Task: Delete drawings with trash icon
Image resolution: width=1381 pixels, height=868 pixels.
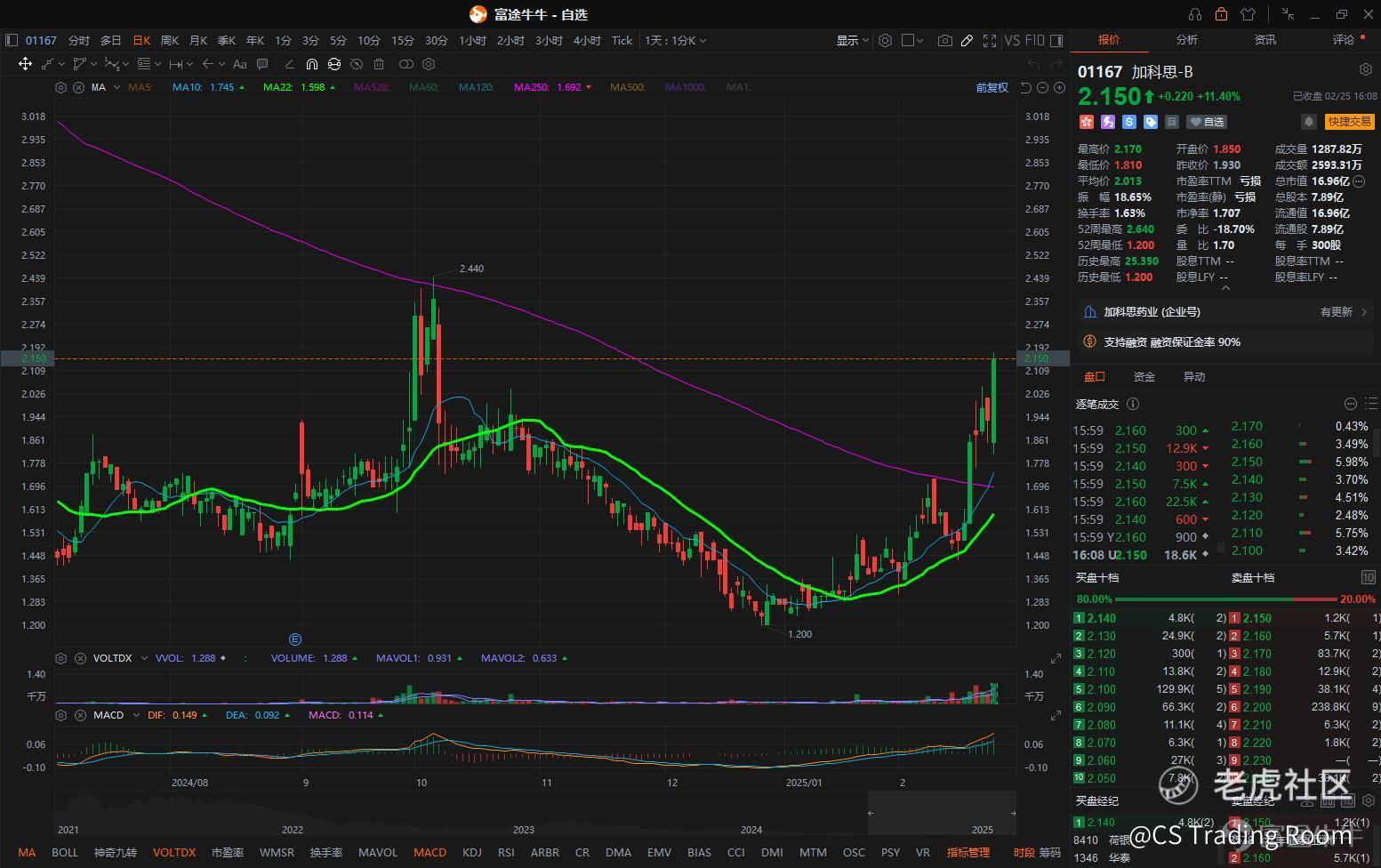Action: [379, 64]
